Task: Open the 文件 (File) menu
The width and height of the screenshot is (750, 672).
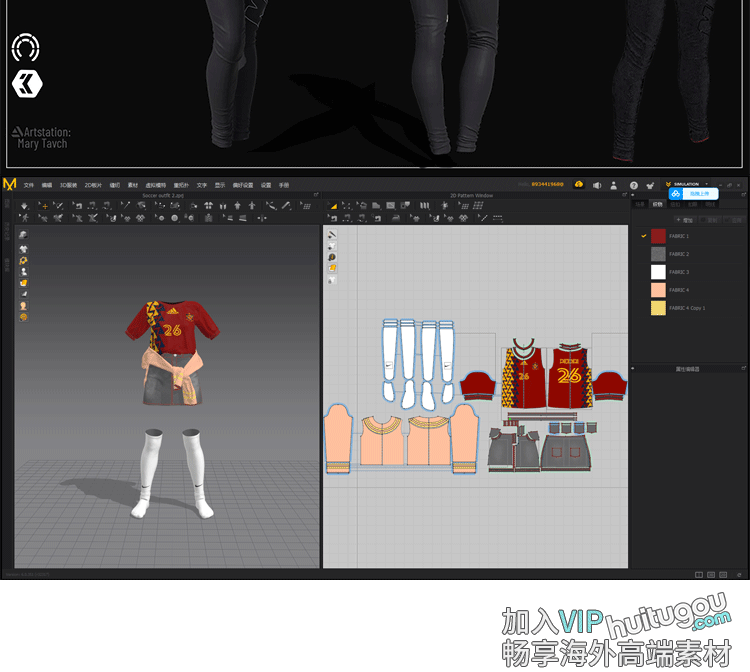Action: 29,185
